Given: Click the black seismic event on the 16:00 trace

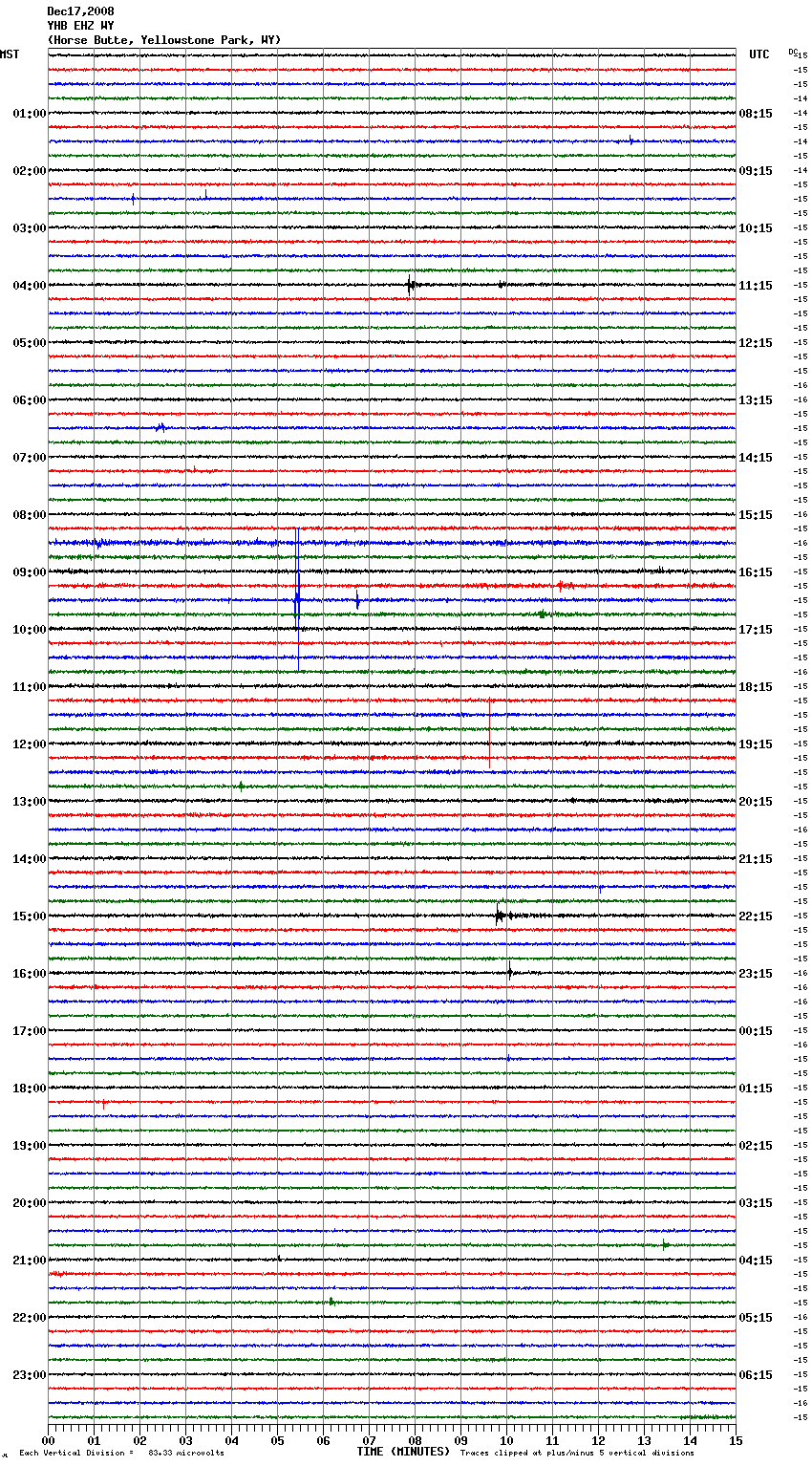Looking at the screenshot, I should [x=510, y=972].
